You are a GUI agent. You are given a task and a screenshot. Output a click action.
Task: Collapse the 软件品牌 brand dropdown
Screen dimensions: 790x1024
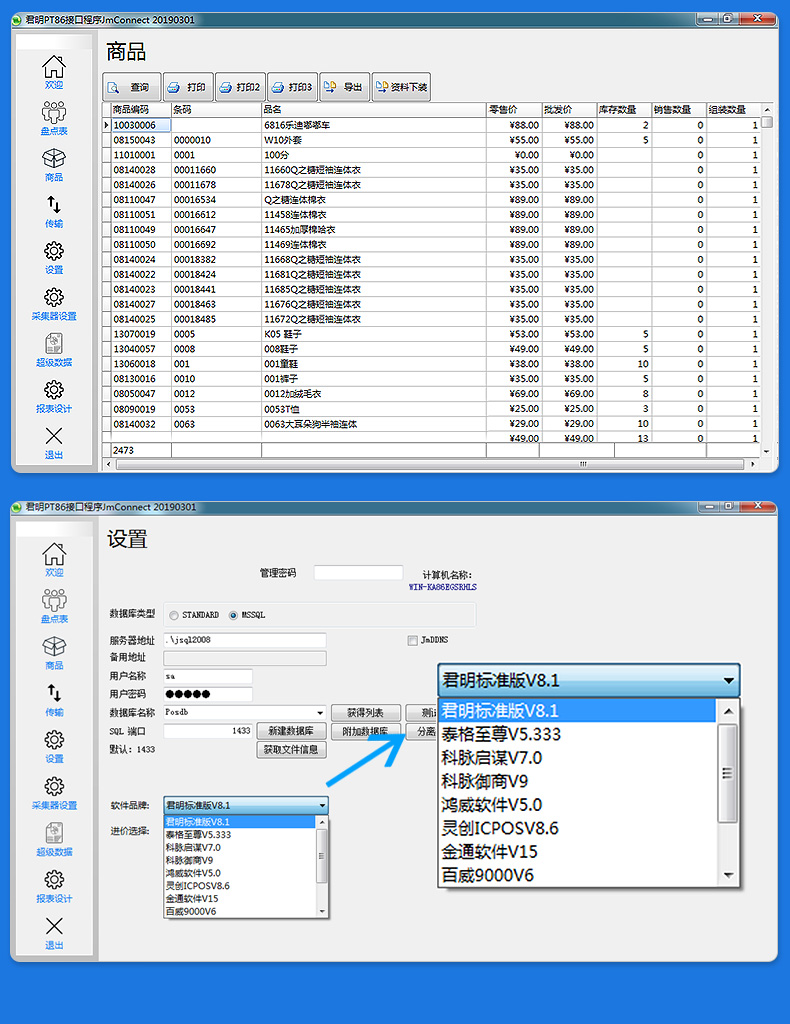[x=322, y=805]
